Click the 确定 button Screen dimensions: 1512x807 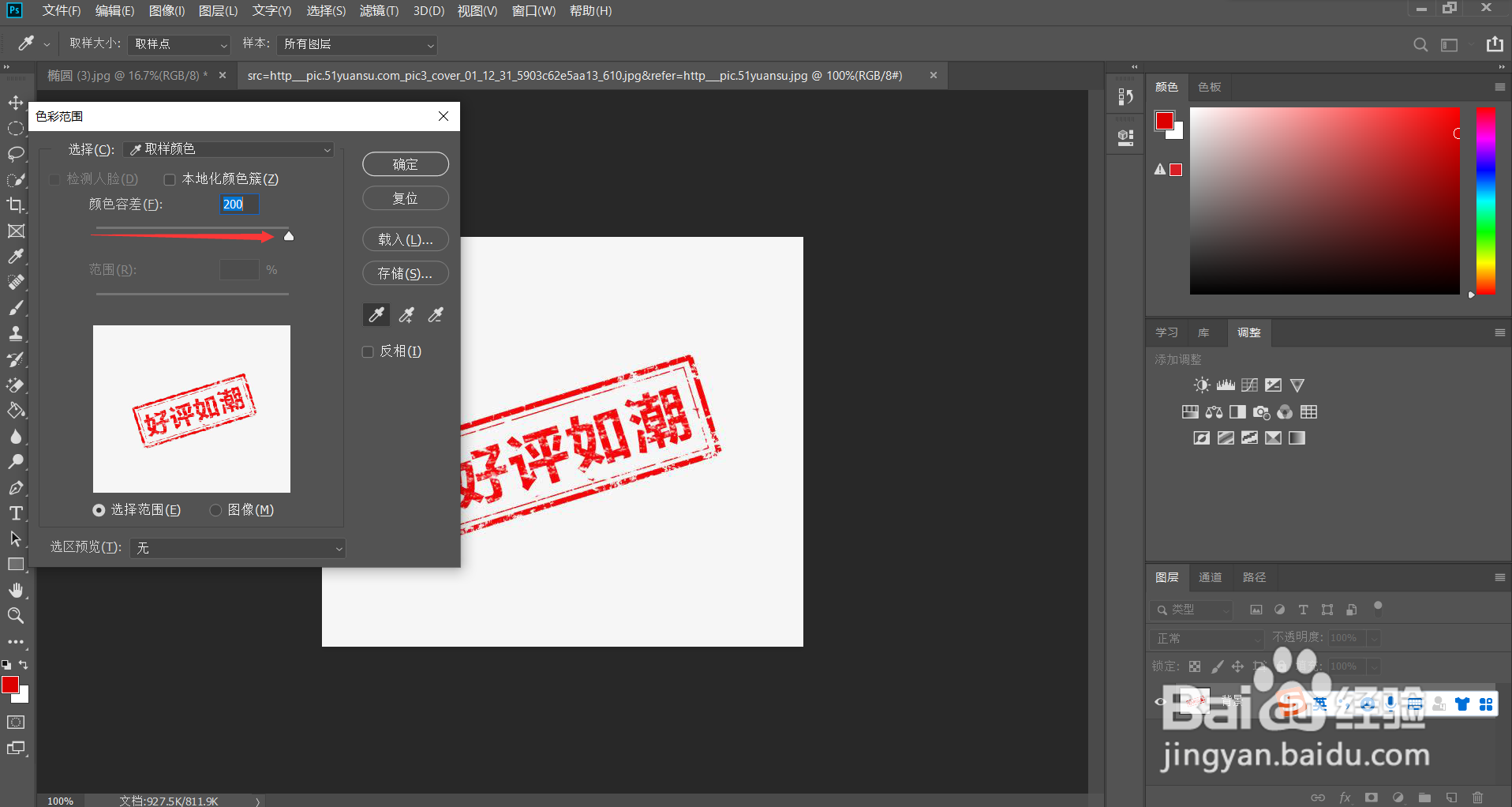pos(406,164)
